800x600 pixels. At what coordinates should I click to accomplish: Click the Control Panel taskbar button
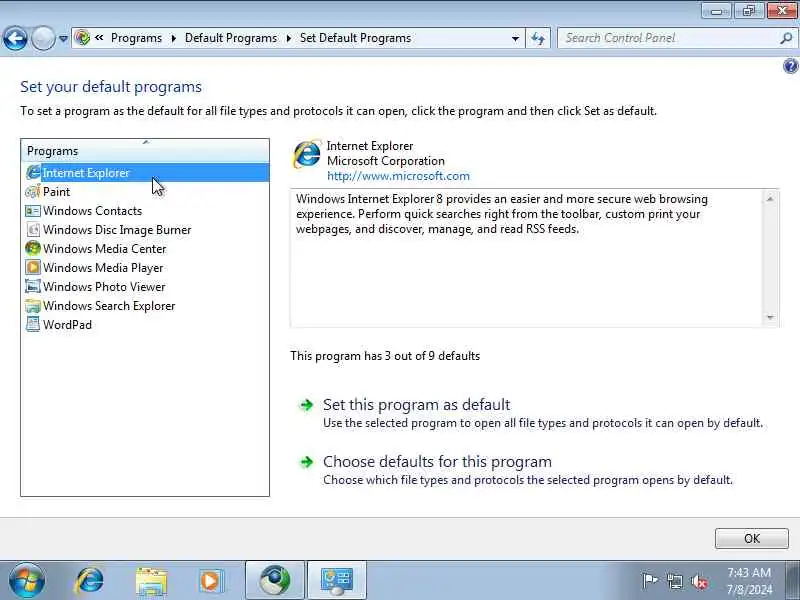coord(337,581)
